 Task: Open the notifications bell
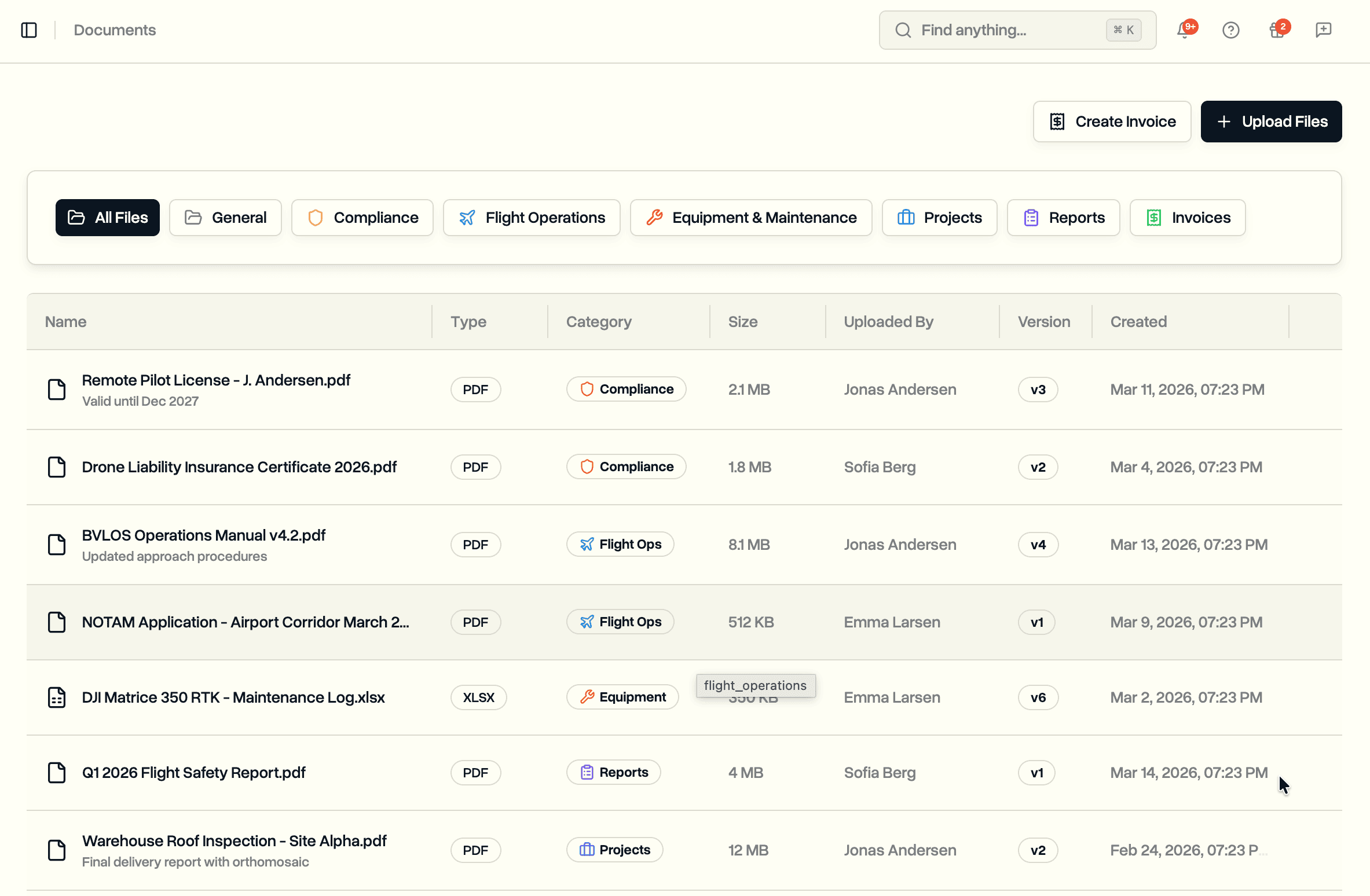click(1184, 30)
